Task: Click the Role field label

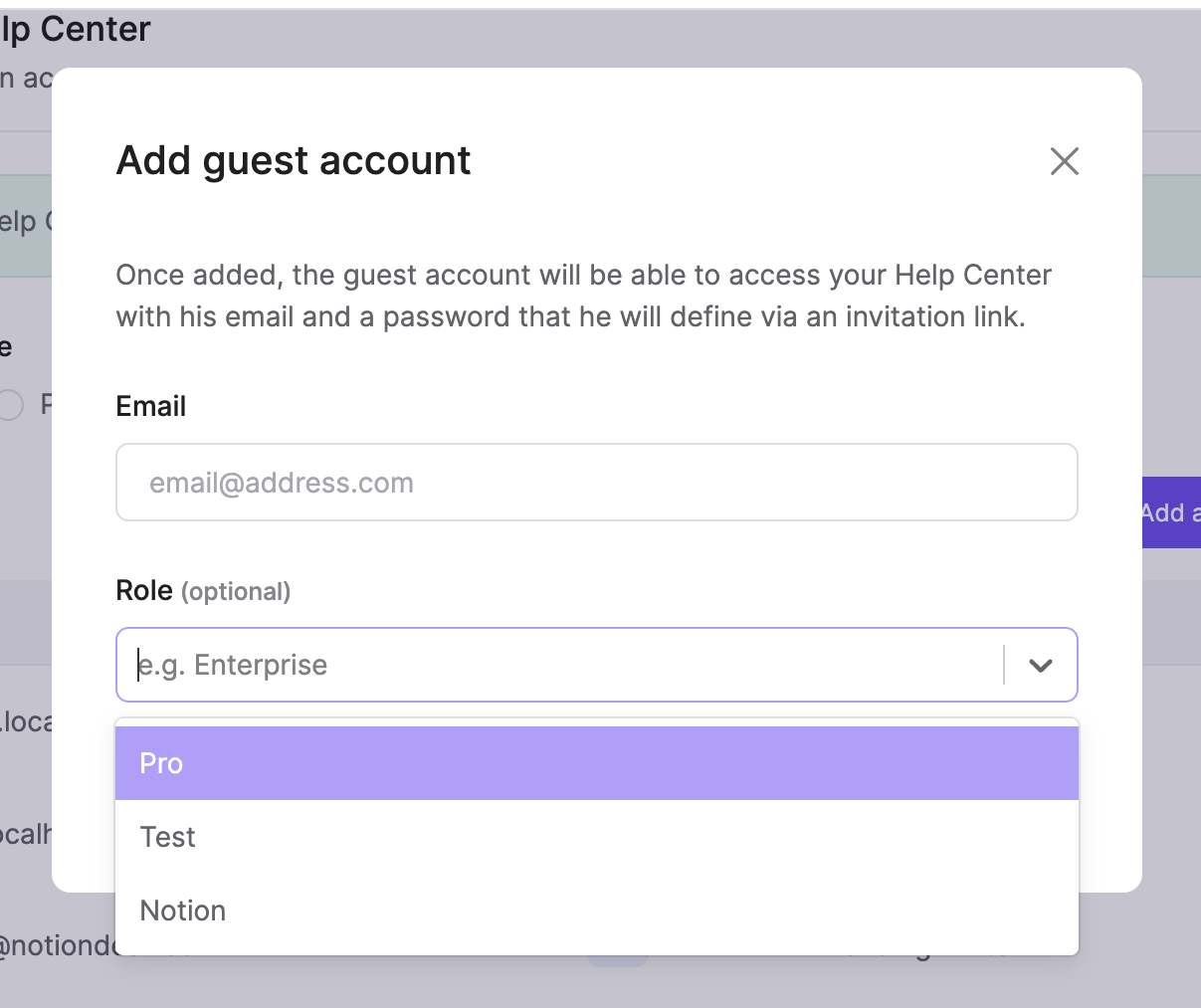Action: tap(144, 590)
